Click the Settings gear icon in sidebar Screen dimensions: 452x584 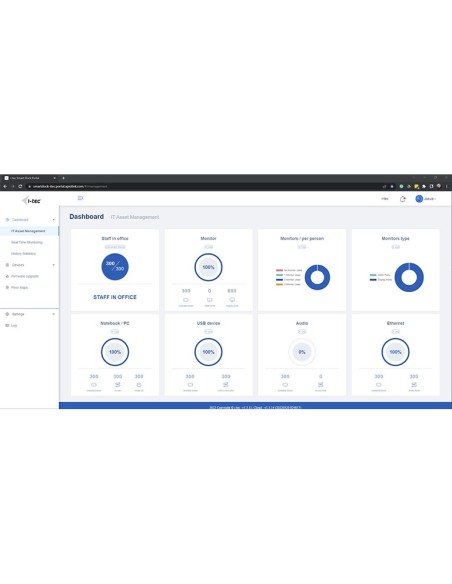(x=7, y=314)
